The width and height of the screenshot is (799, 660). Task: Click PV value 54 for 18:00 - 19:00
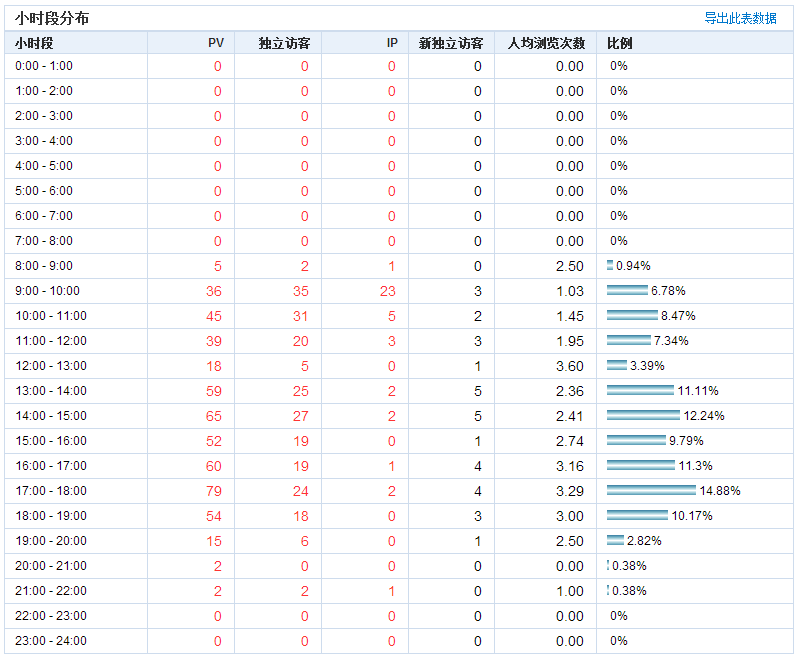pos(214,516)
